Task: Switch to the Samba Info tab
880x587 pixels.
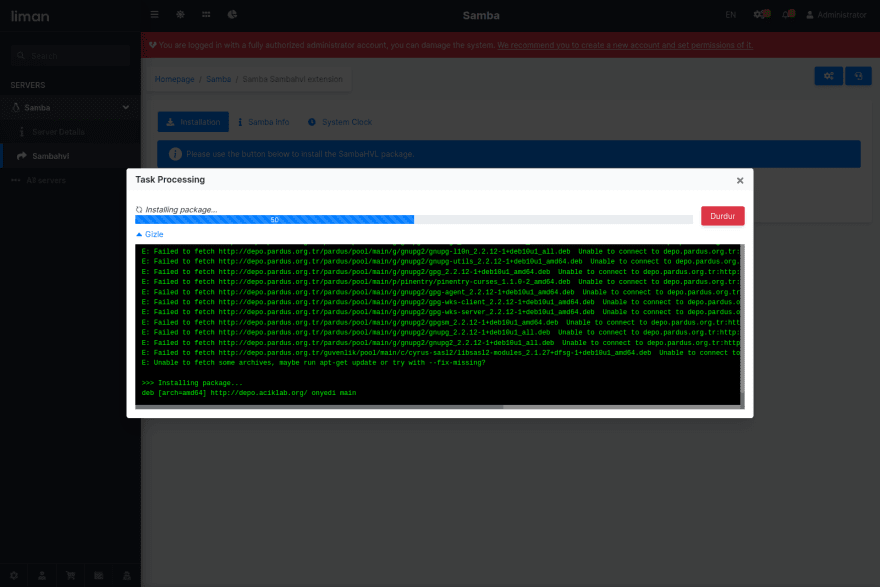Action: 264,122
